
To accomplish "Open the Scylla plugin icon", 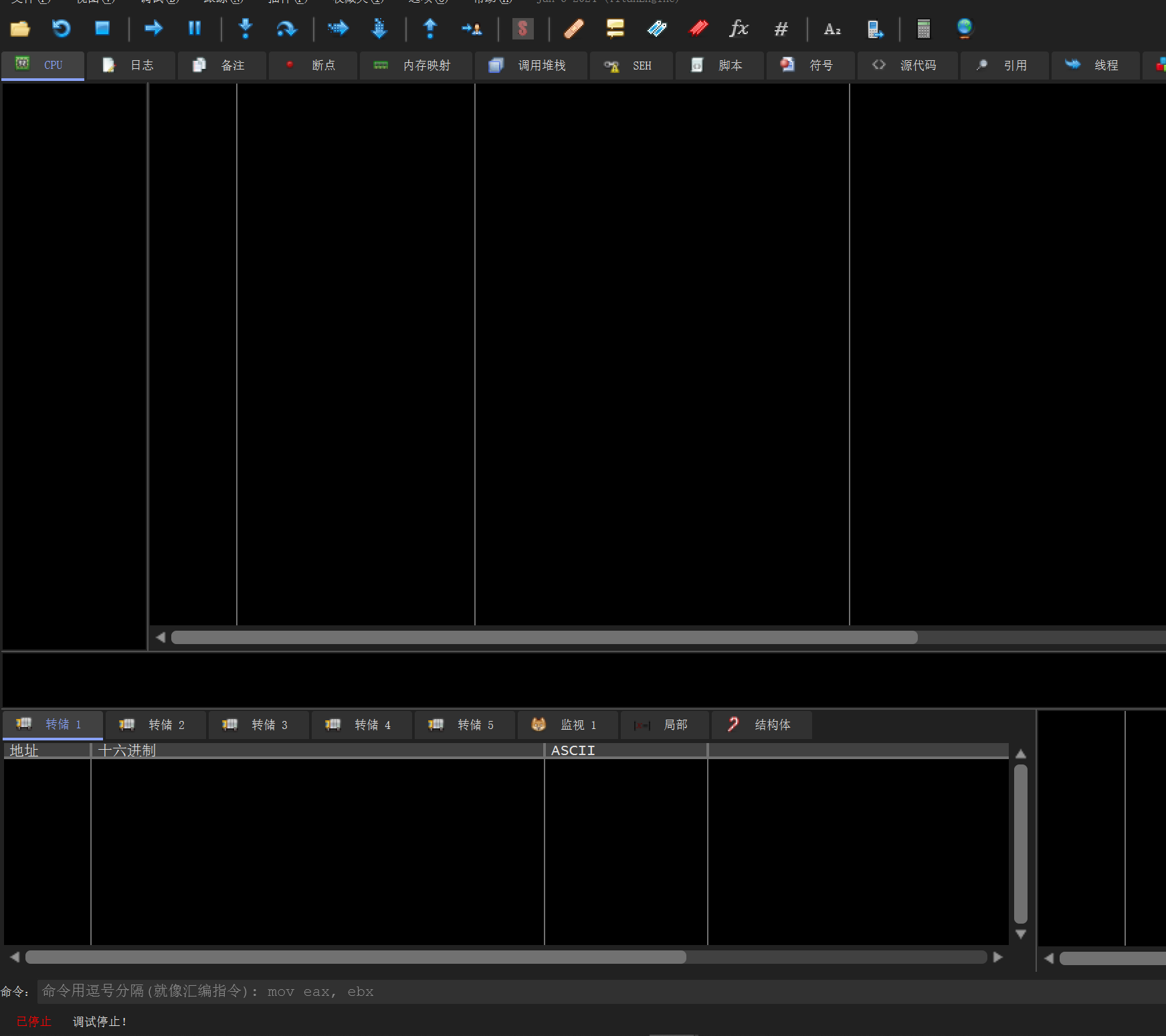I will tap(523, 29).
